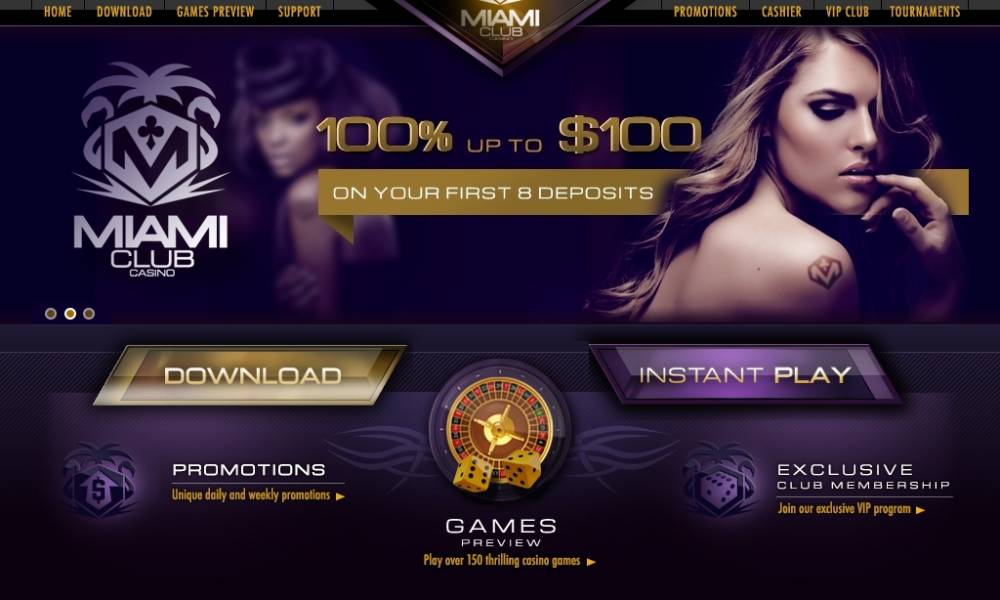1000x600 pixels.
Task: Click the purple Instant Play button
Action: point(745,374)
